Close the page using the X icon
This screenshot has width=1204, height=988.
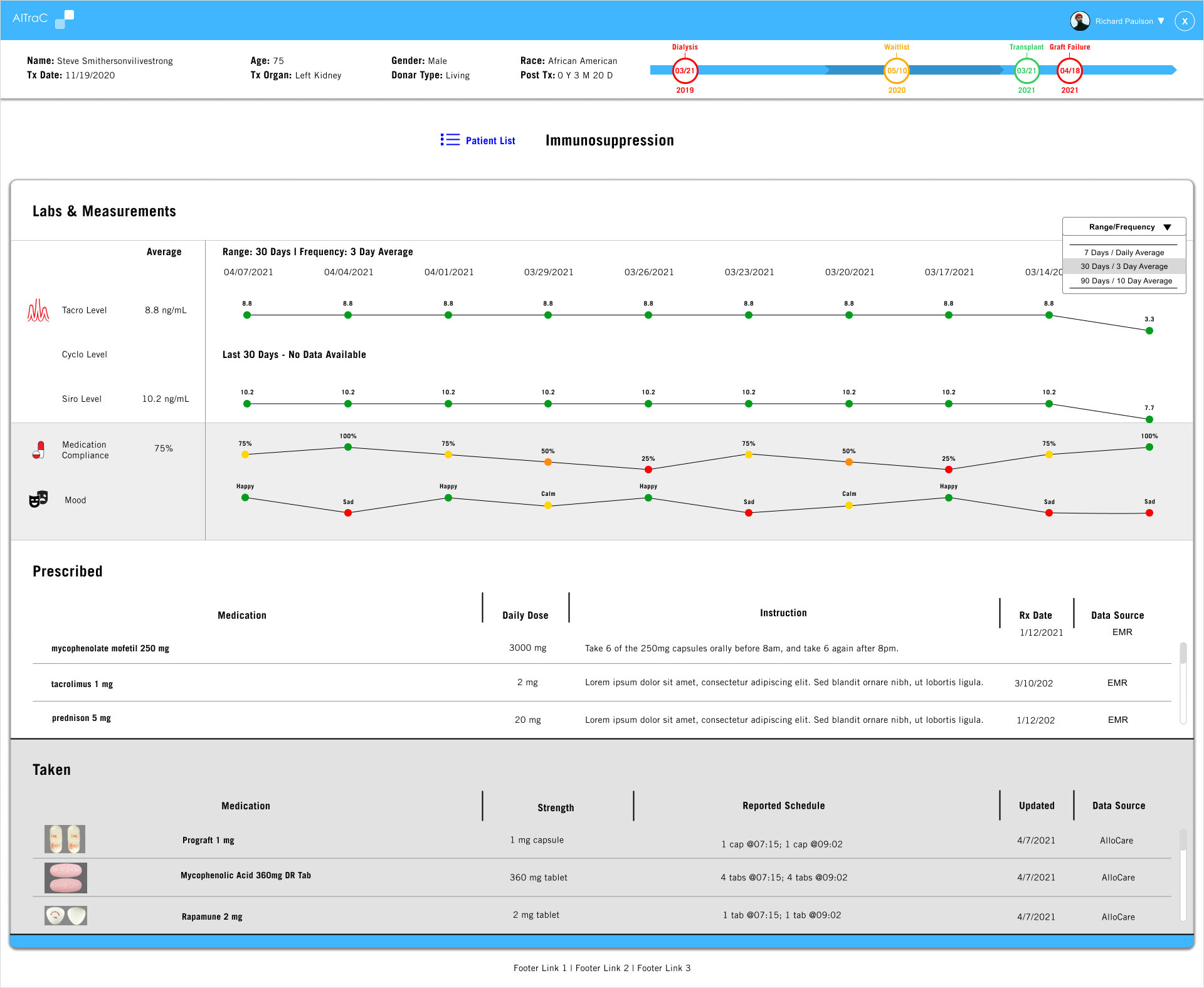pyautogui.click(x=1184, y=21)
